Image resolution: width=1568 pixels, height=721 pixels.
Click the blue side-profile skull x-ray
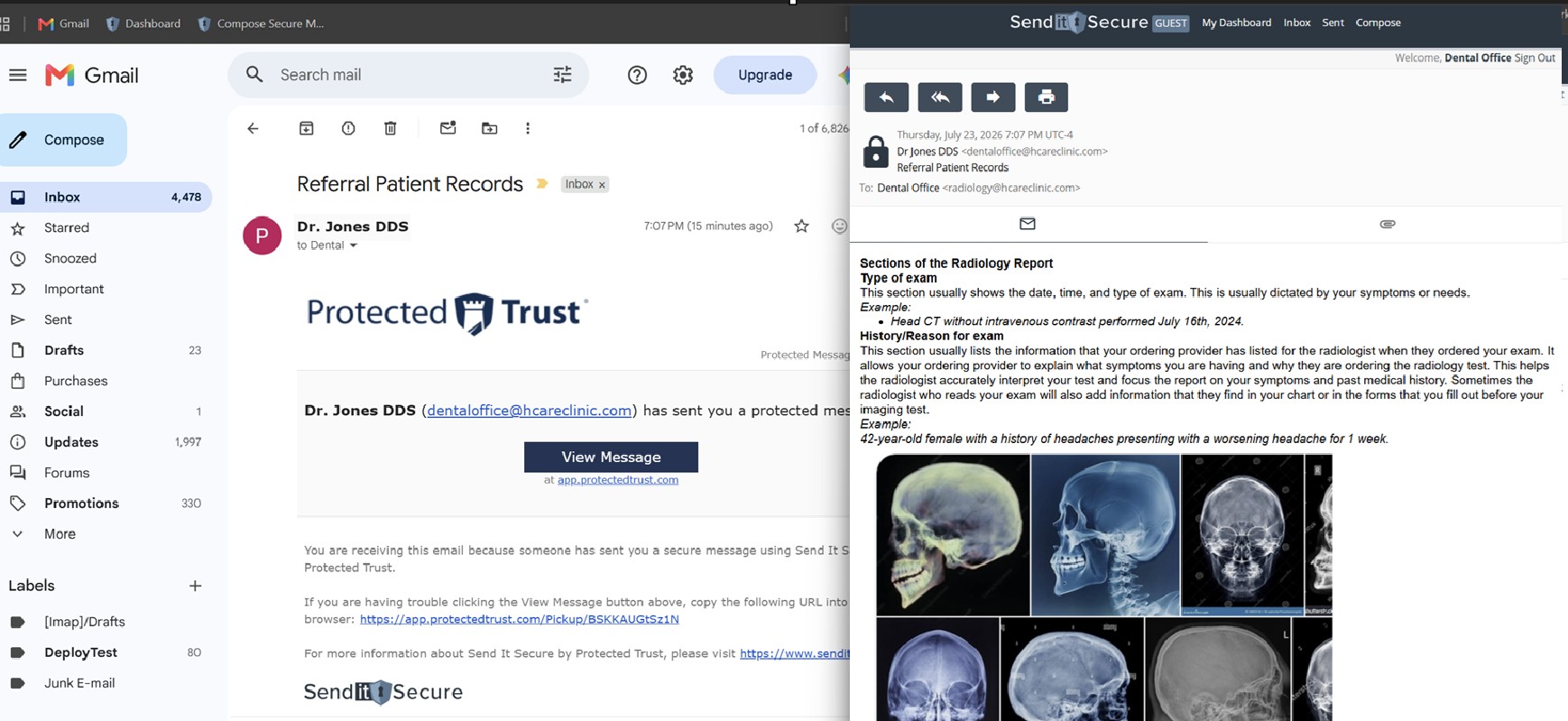click(1105, 535)
